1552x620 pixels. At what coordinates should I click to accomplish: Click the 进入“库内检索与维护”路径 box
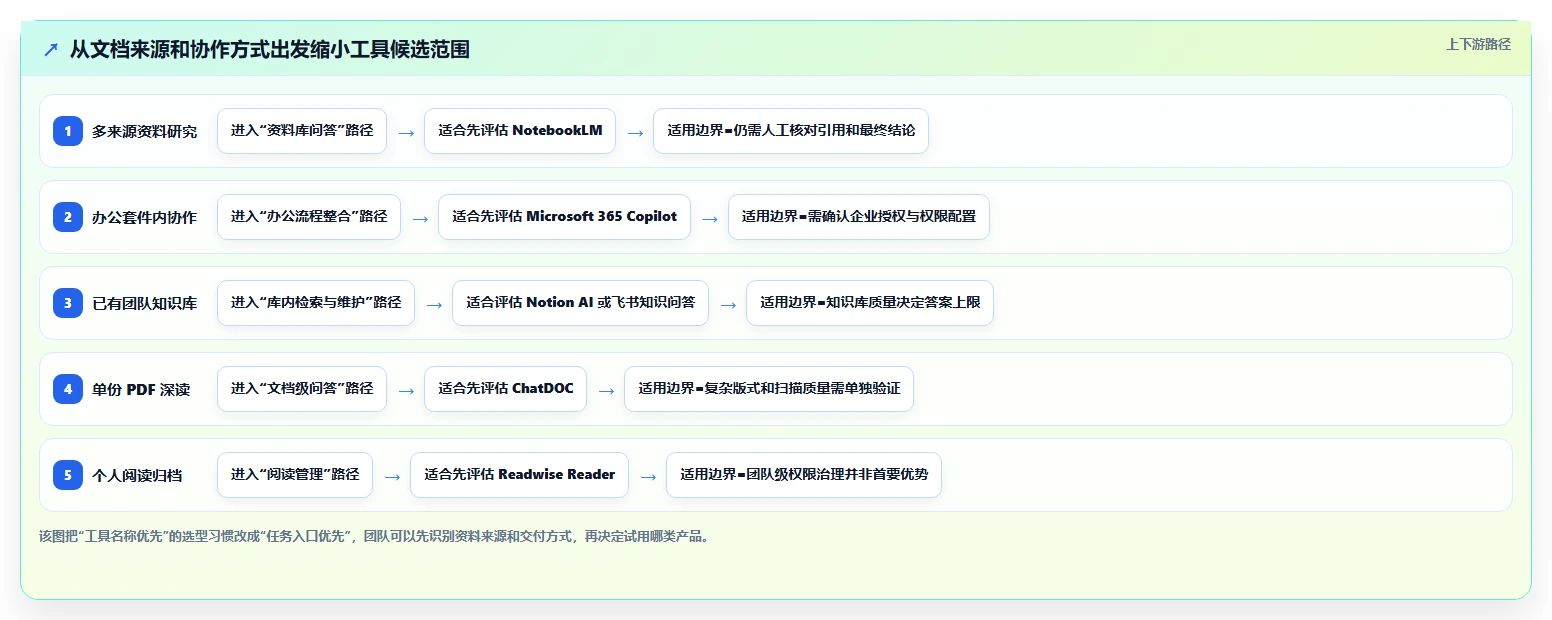tap(316, 303)
